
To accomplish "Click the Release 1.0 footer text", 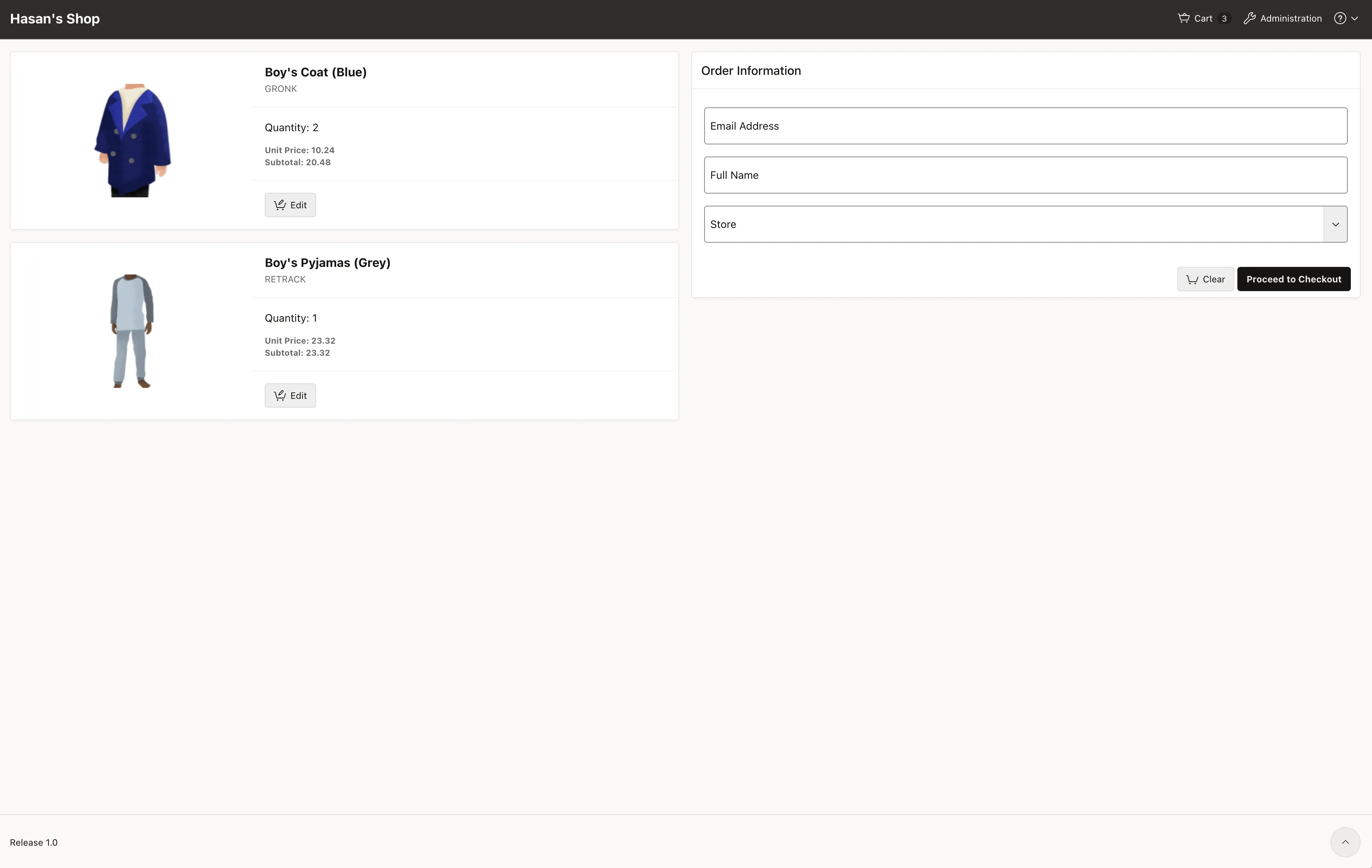I will click(x=34, y=842).
